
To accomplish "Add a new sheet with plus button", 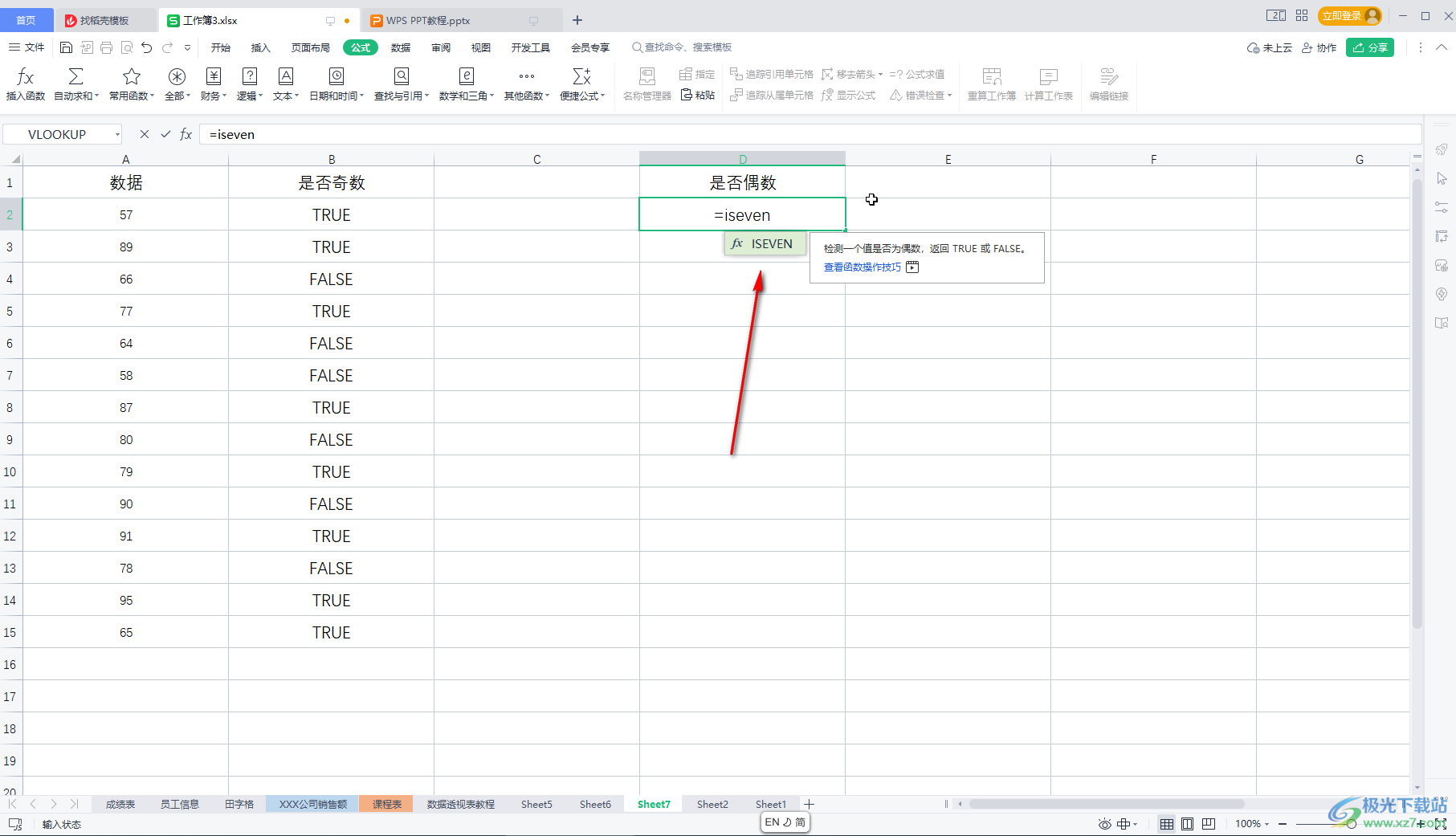I will point(810,804).
